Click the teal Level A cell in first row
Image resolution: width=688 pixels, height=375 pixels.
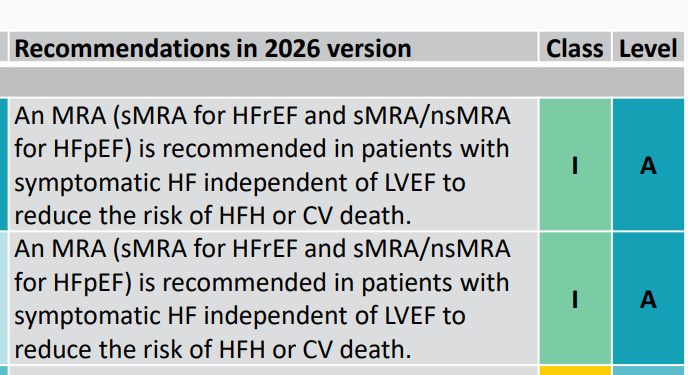click(x=648, y=164)
